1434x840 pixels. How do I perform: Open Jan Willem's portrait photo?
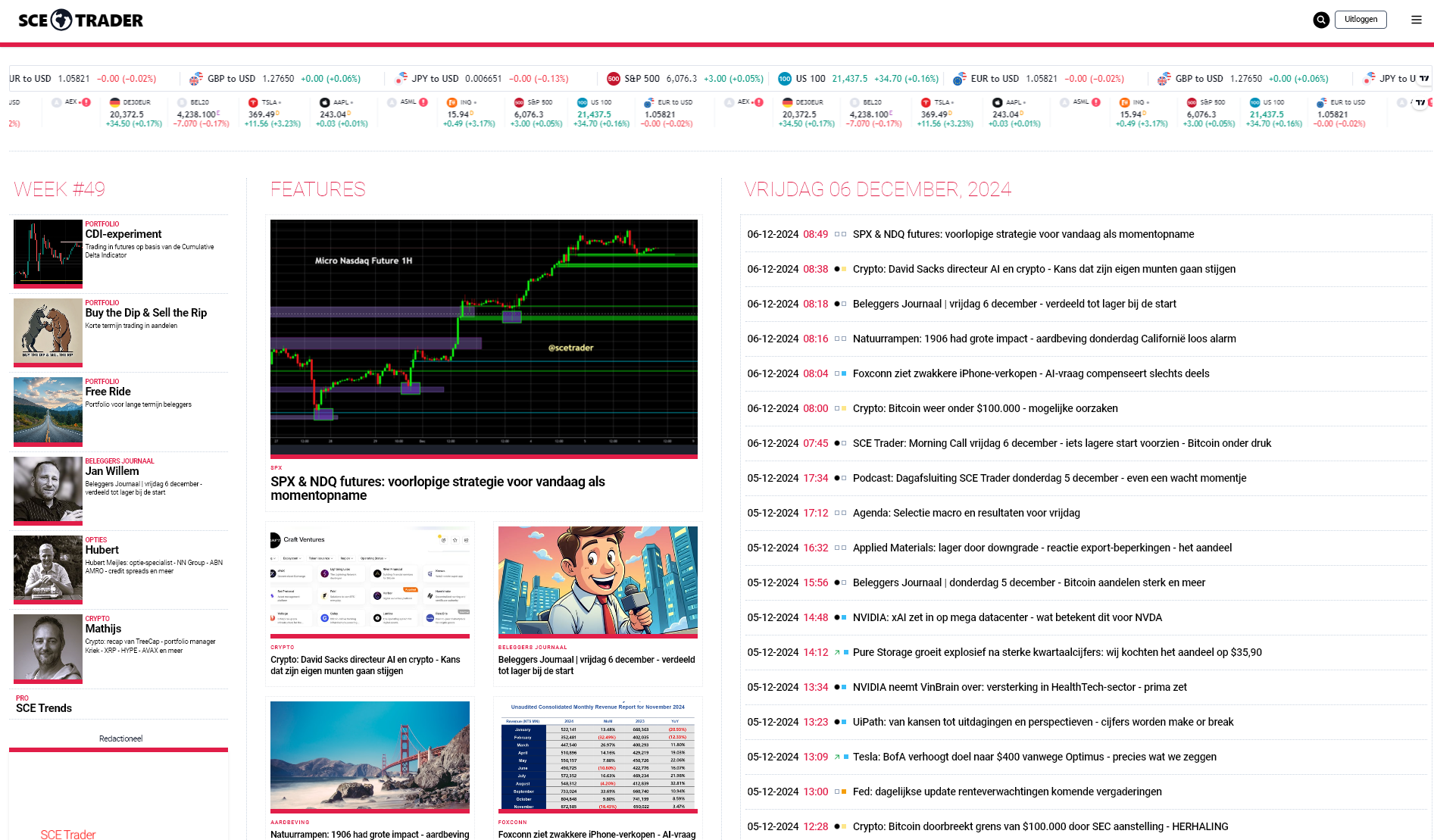point(48,490)
